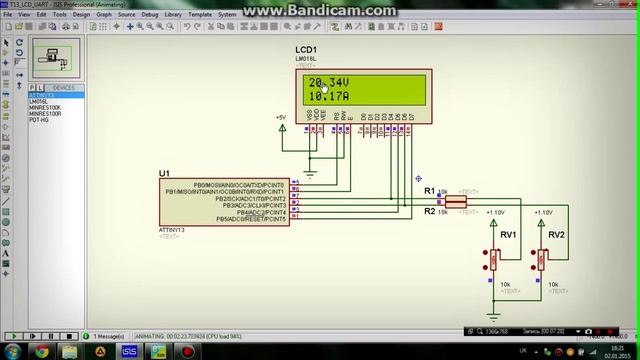Click the Copy to clipboard icon
The width and height of the screenshot is (640, 360).
coord(221,27)
